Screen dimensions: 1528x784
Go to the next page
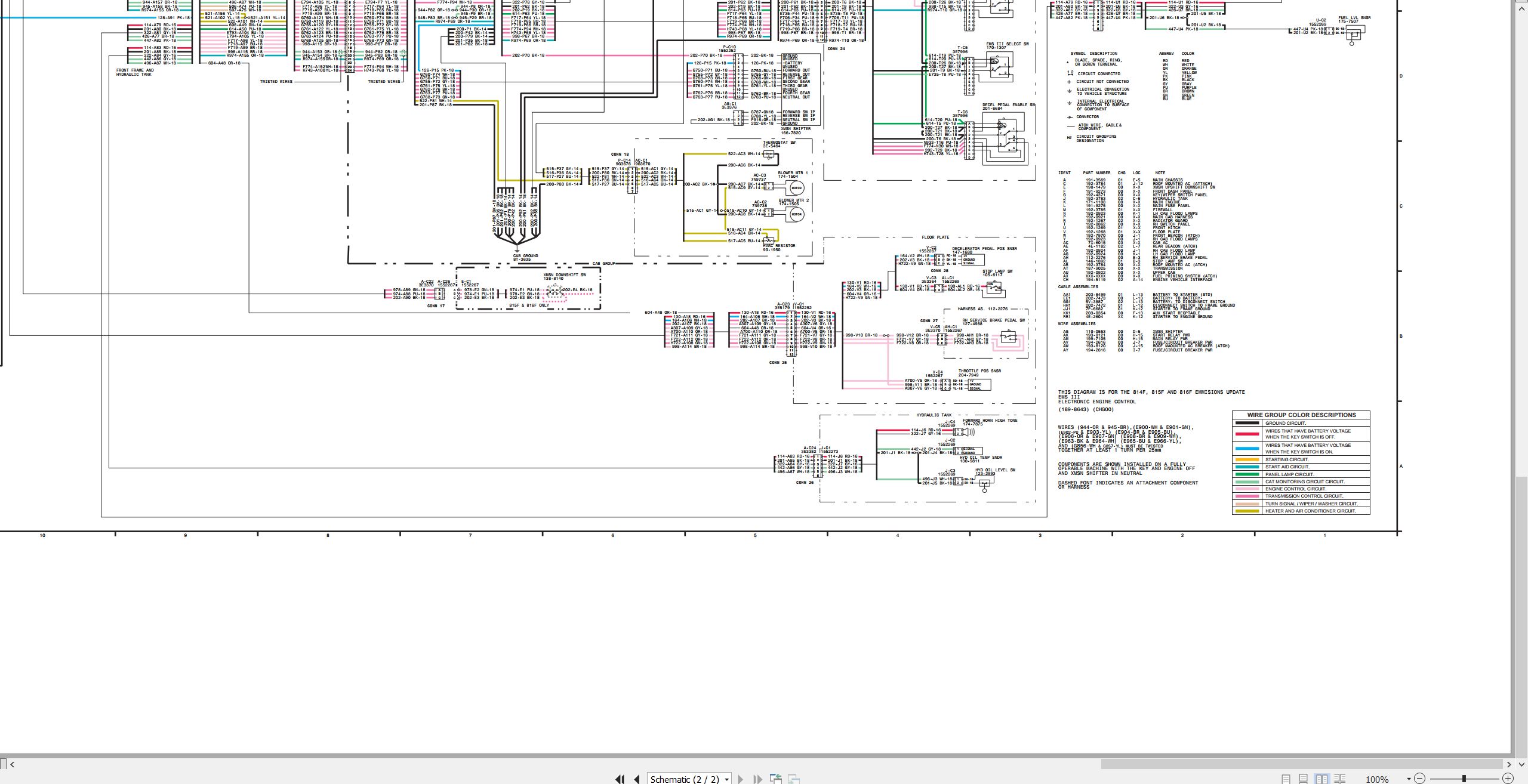coord(741,779)
